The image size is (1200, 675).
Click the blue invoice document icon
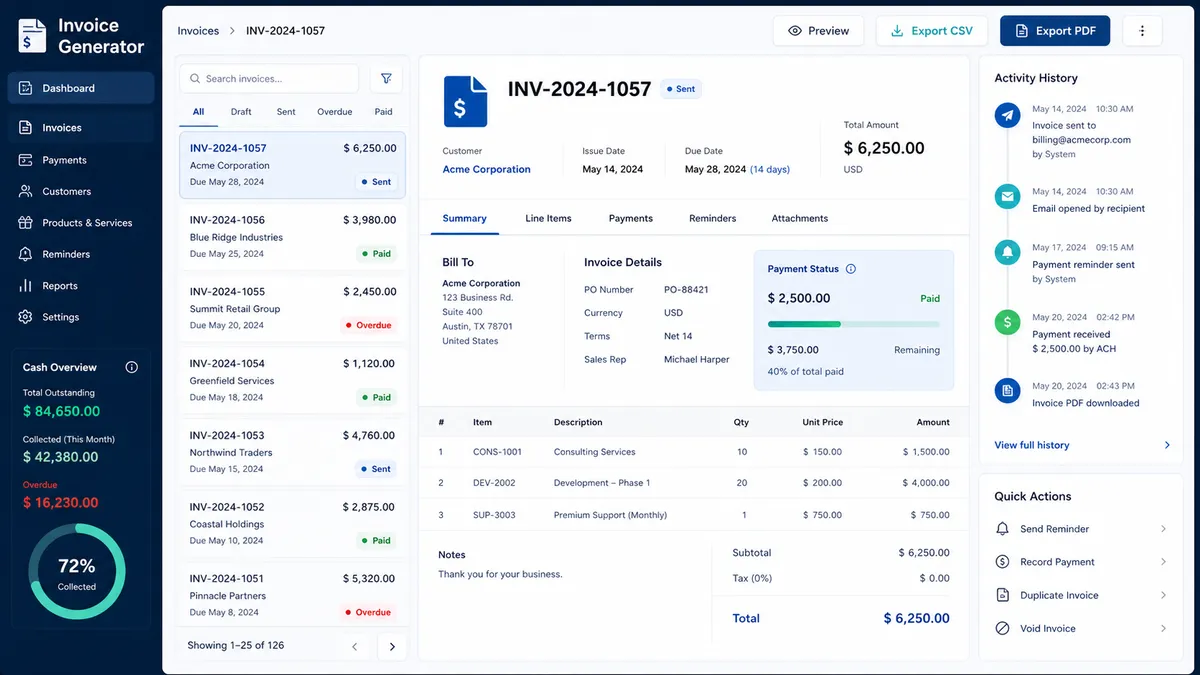pos(465,102)
